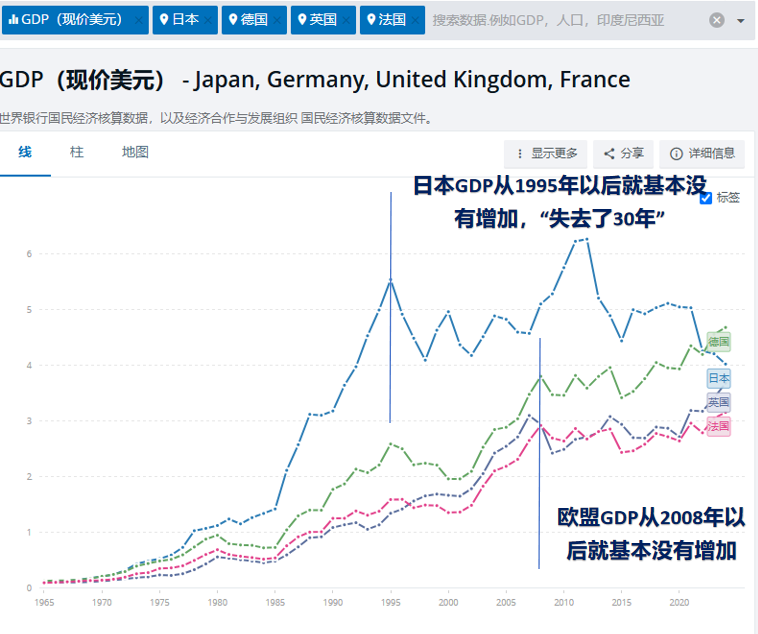The height and width of the screenshot is (634, 758).
Task: Remove the 日本 country chip via its X
Action: (x=209, y=20)
